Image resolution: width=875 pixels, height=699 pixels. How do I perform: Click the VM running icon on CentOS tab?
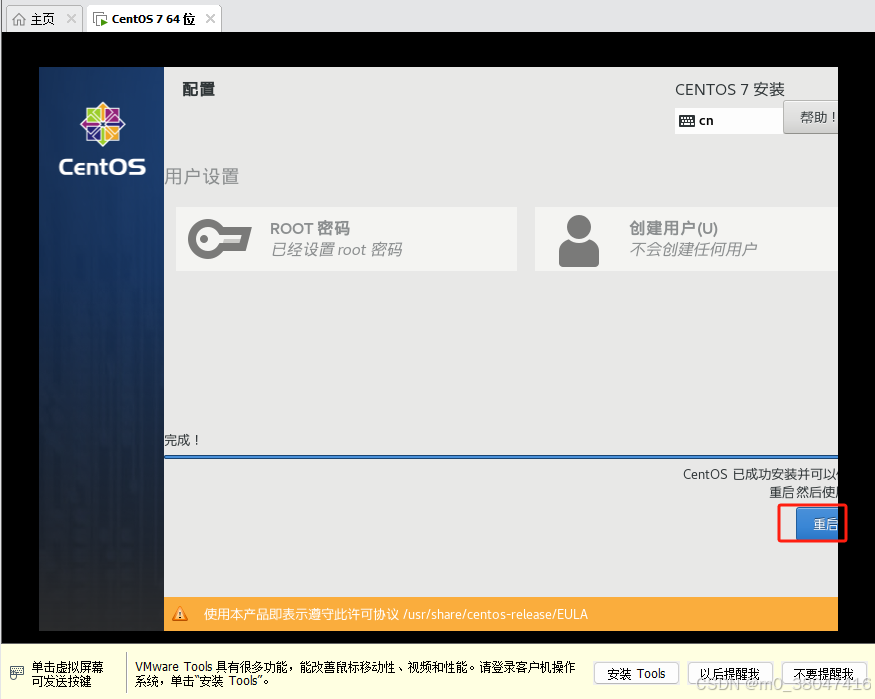100,20
